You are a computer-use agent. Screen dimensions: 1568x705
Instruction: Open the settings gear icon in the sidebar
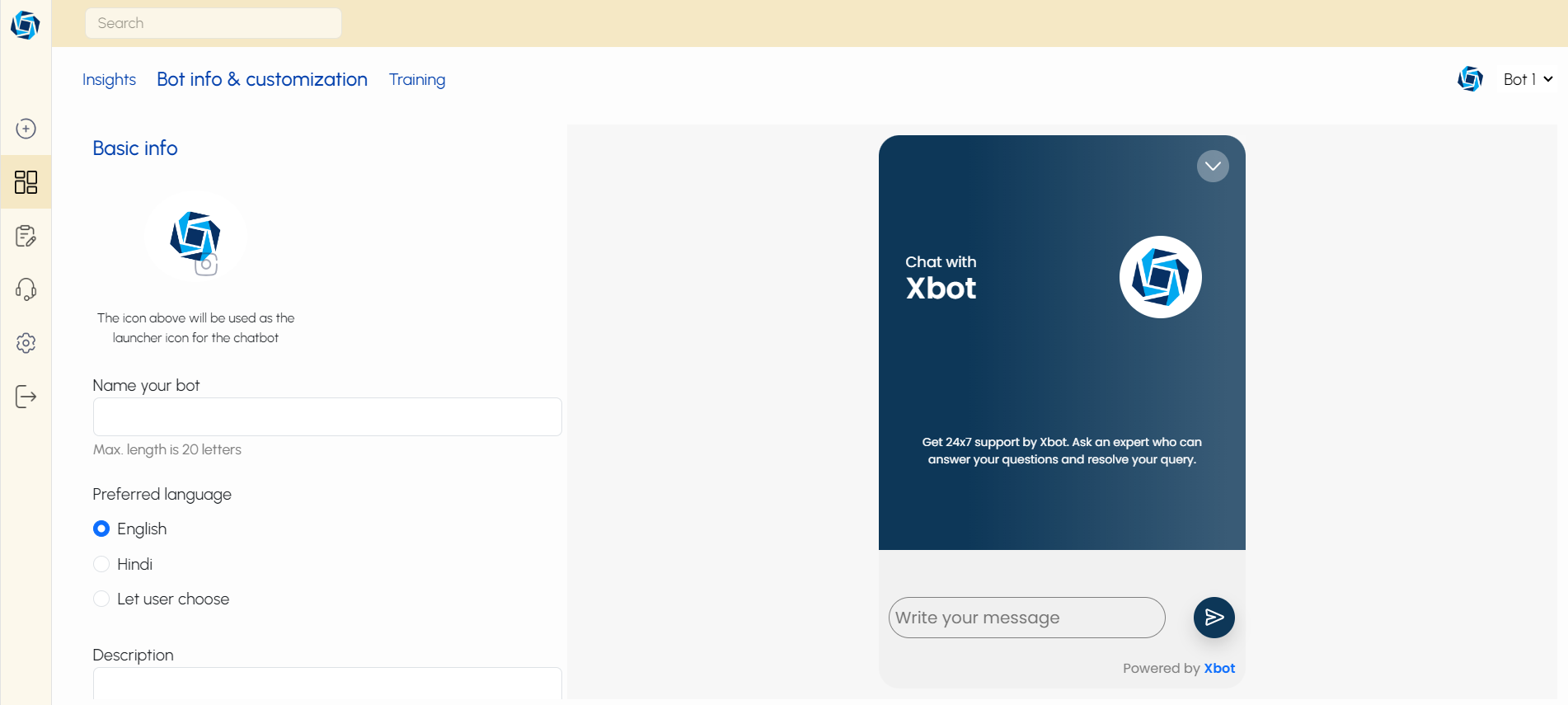26,343
